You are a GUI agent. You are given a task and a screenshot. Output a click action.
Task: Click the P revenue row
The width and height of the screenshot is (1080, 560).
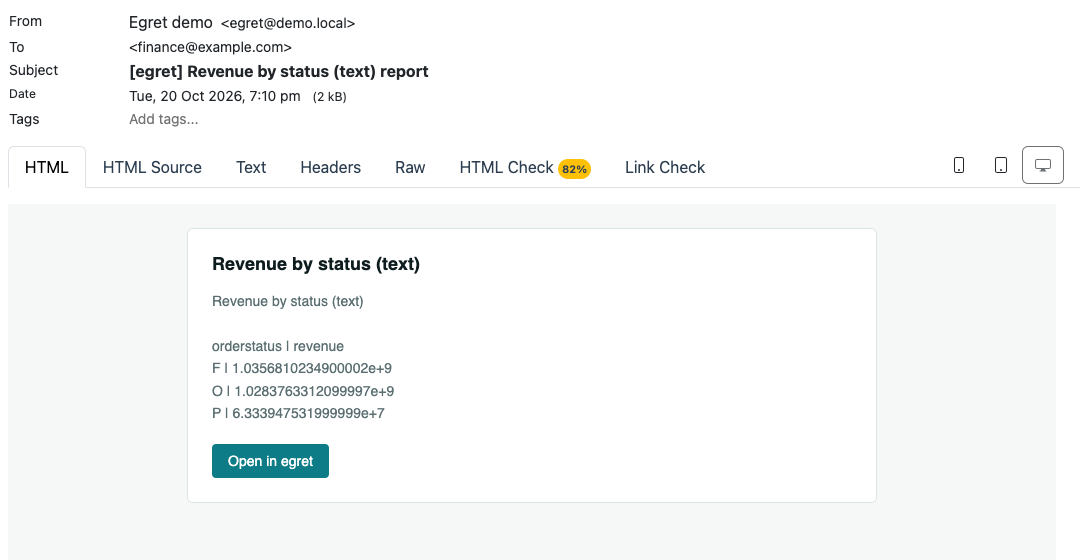tap(298, 413)
